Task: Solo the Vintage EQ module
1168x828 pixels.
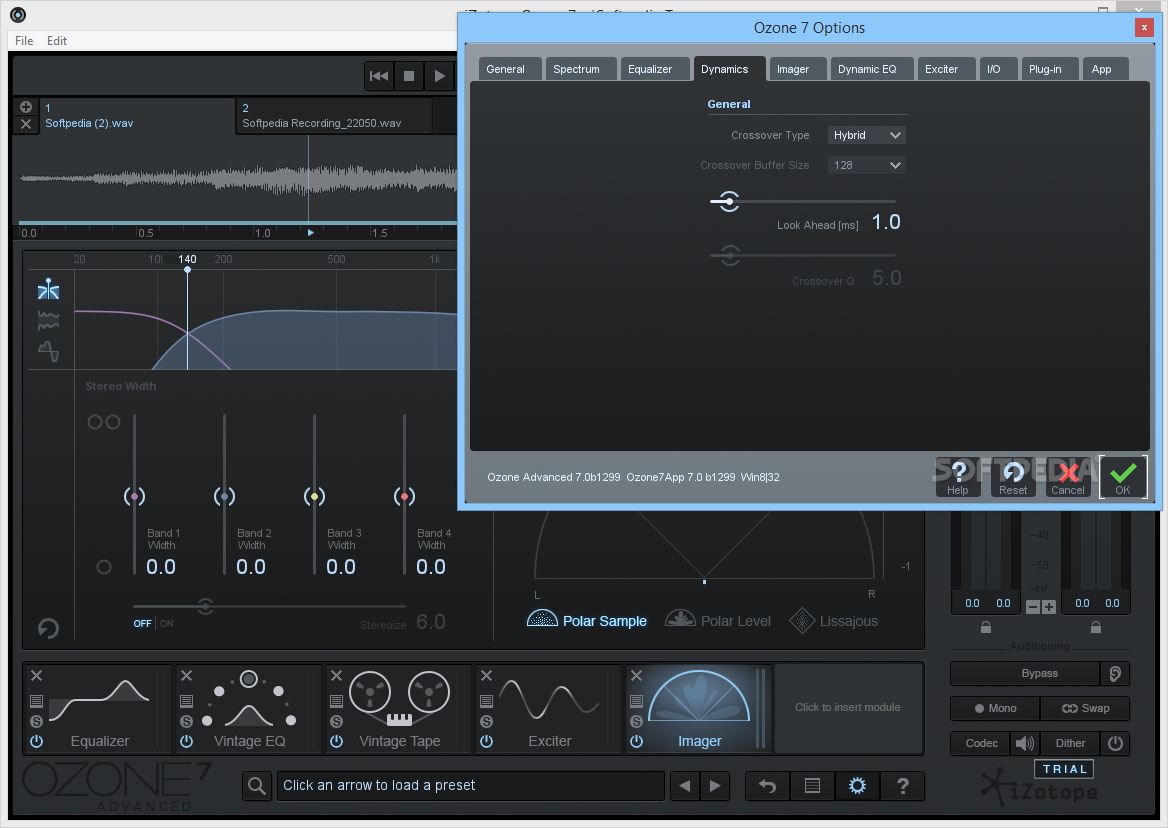Action: [x=186, y=721]
